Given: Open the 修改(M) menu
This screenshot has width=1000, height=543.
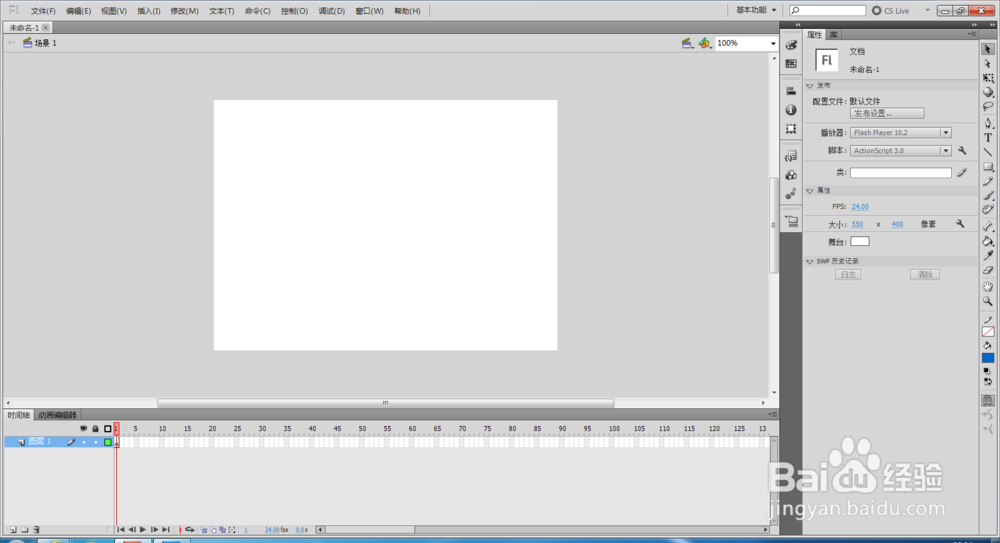Looking at the screenshot, I should pyautogui.click(x=184, y=11).
